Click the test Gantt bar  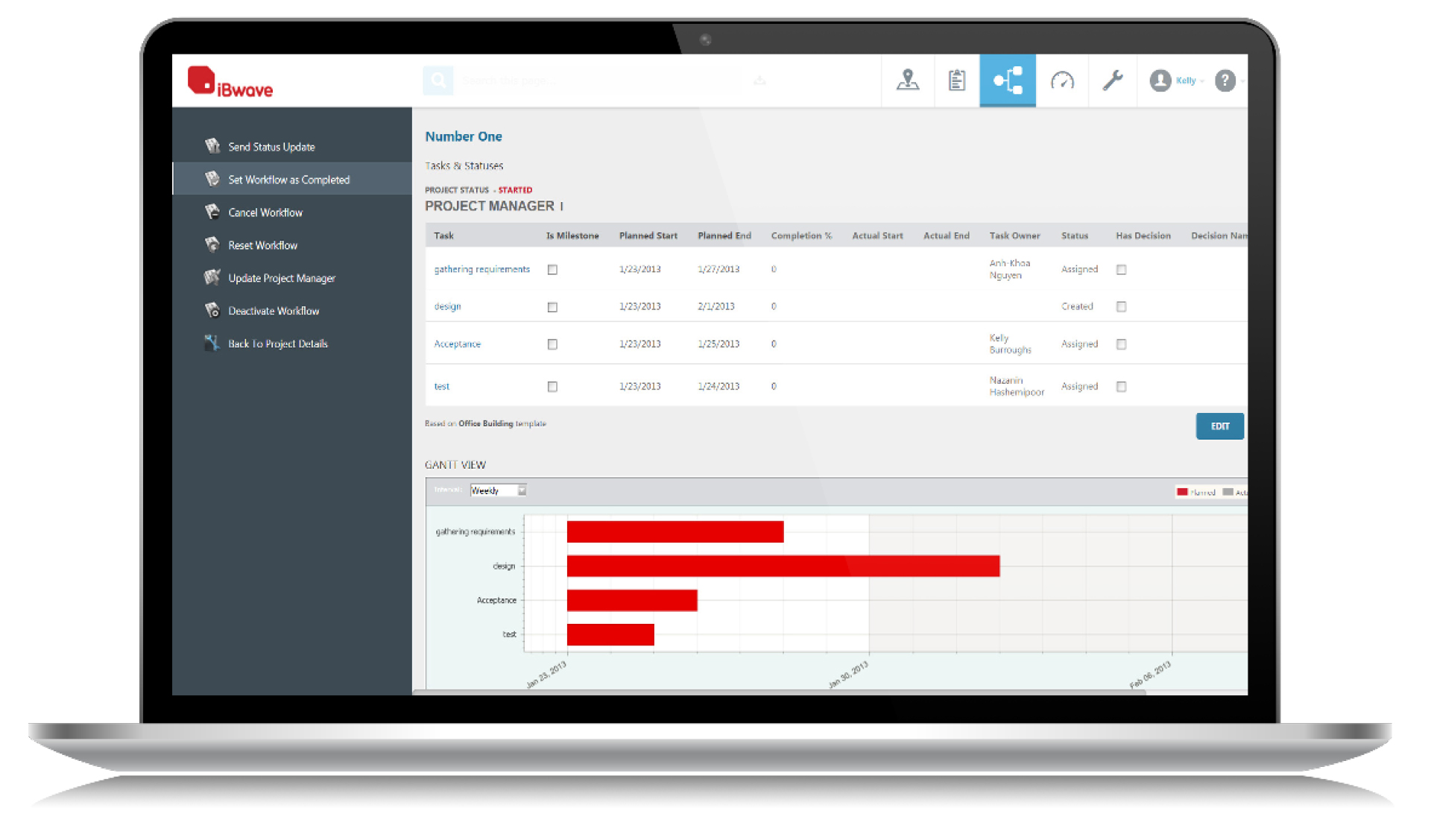coord(610,634)
